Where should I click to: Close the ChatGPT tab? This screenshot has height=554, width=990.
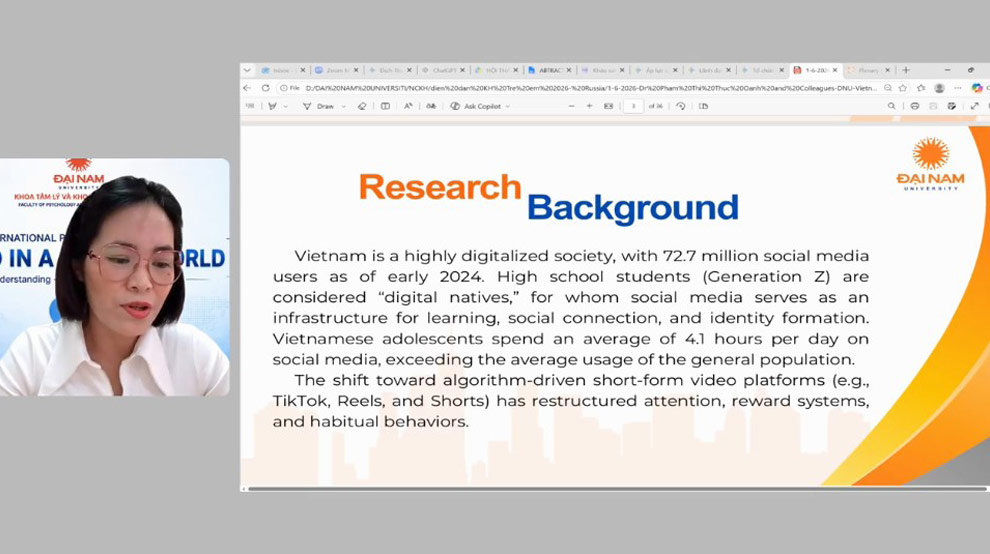tap(462, 70)
